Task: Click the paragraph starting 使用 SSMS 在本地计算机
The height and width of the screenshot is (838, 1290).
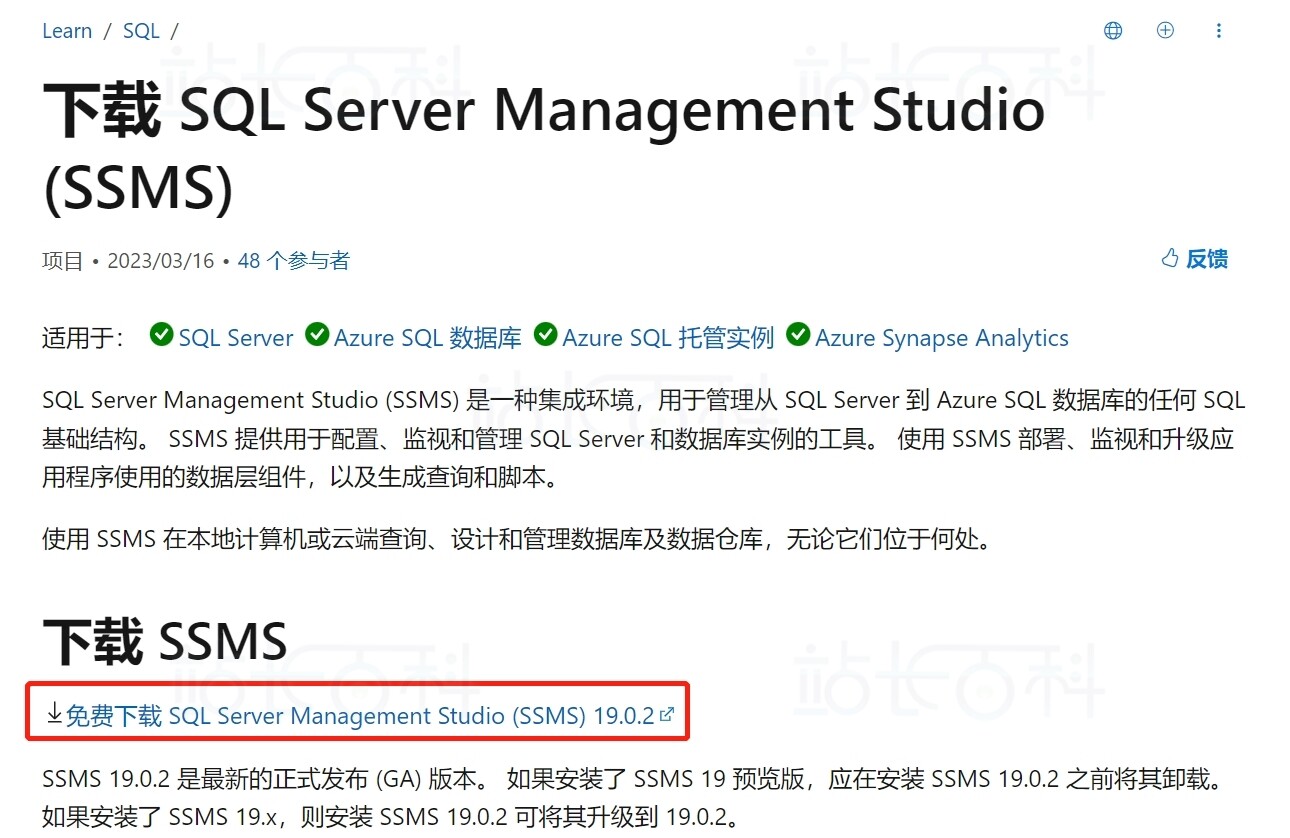Action: pyautogui.click(x=519, y=540)
